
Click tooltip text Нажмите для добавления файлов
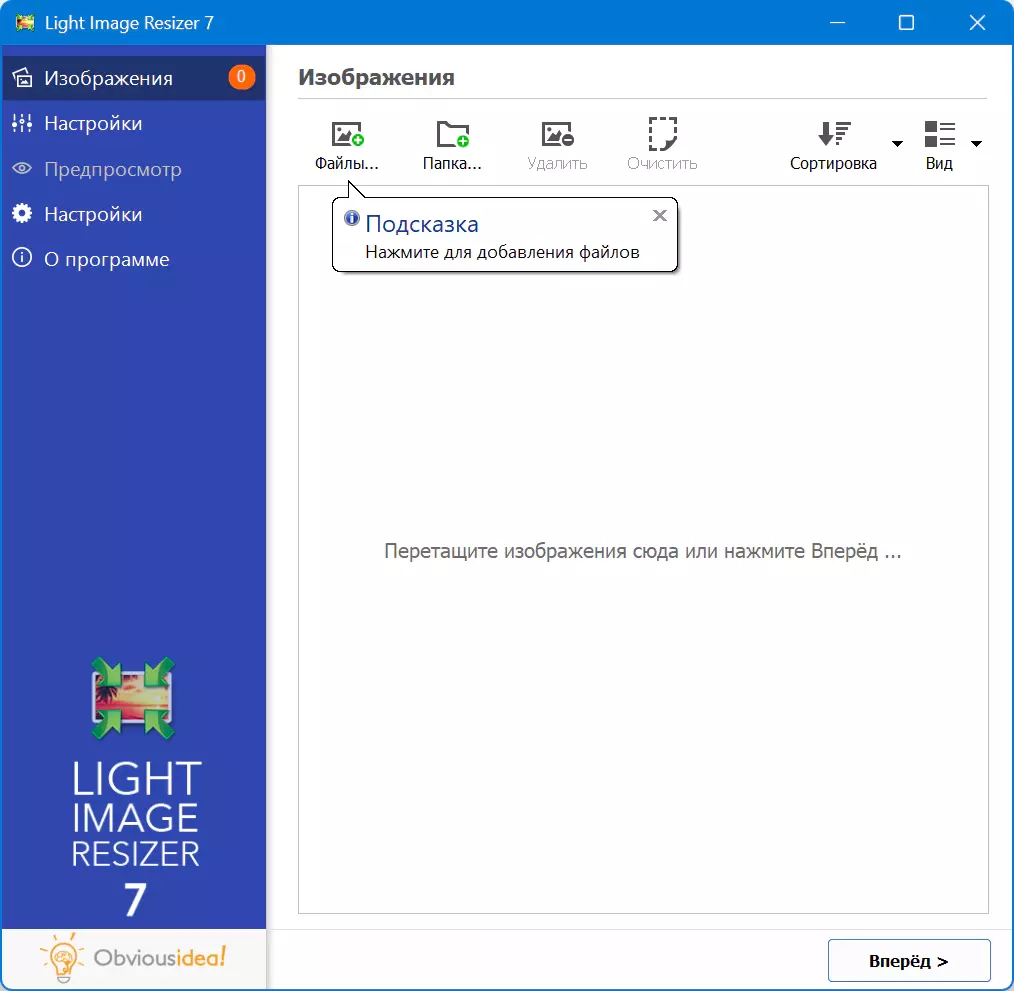coord(502,252)
